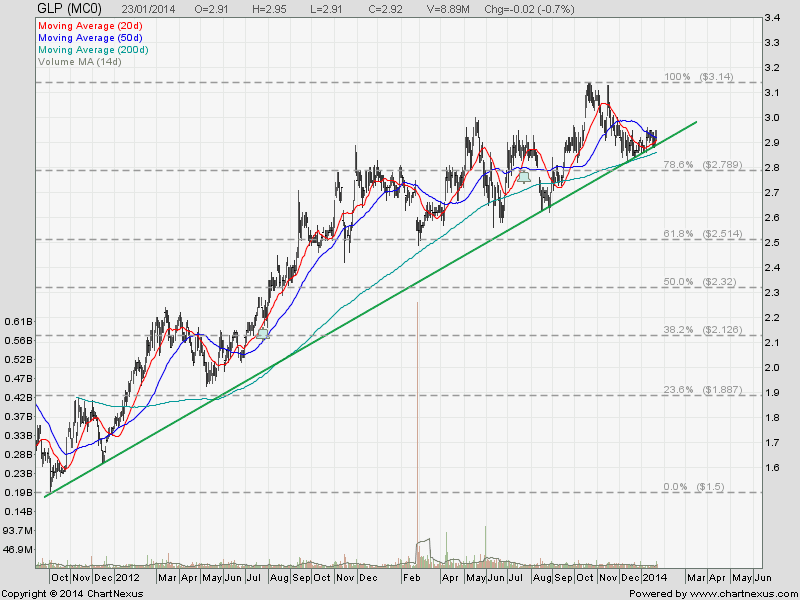Select the Moving Average (50d) legend entry
The width and height of the screenshot is (800, 600).
pyautogui.click(x=90, y=38)
